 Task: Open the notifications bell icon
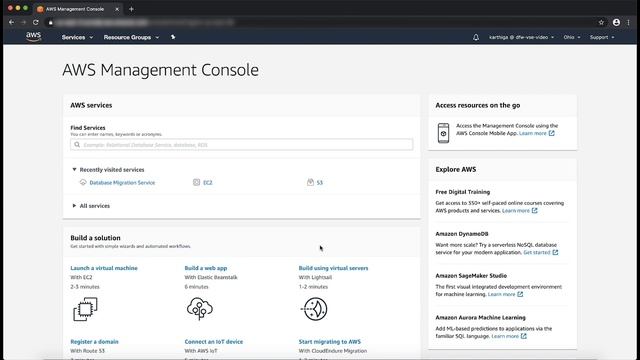476,37
